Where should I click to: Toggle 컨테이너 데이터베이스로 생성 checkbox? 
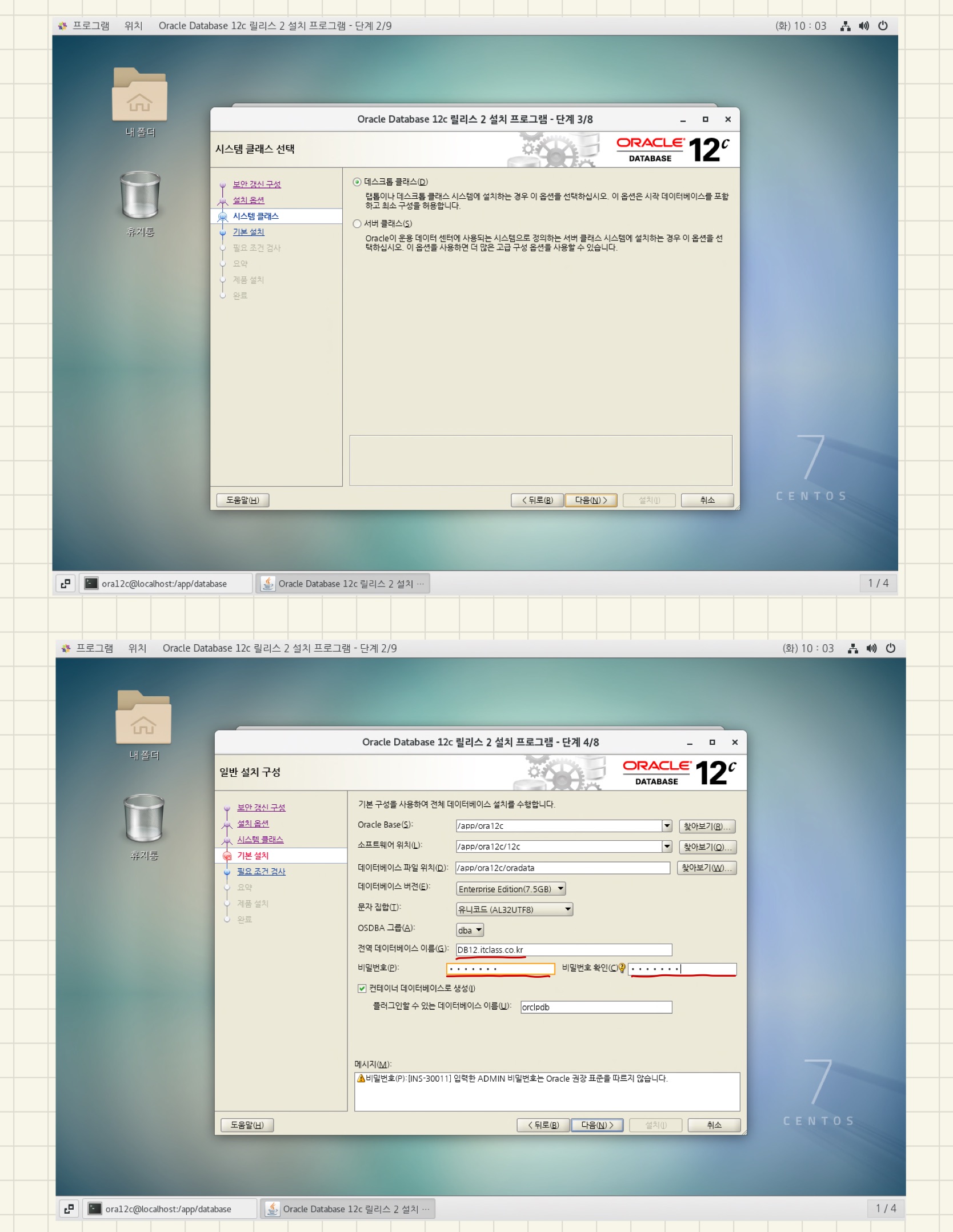pos(362,988)
